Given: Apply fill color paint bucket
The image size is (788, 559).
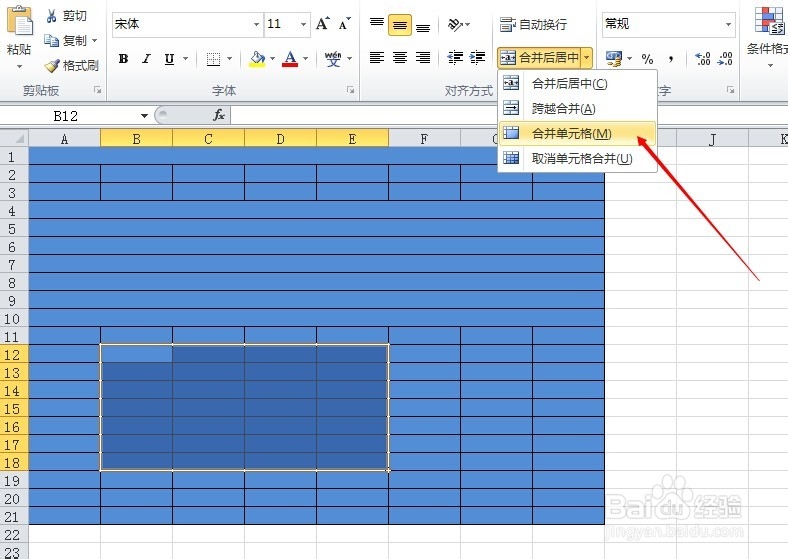Looking at the screenshot, I should pyautogui.click(x=257, y=59).
